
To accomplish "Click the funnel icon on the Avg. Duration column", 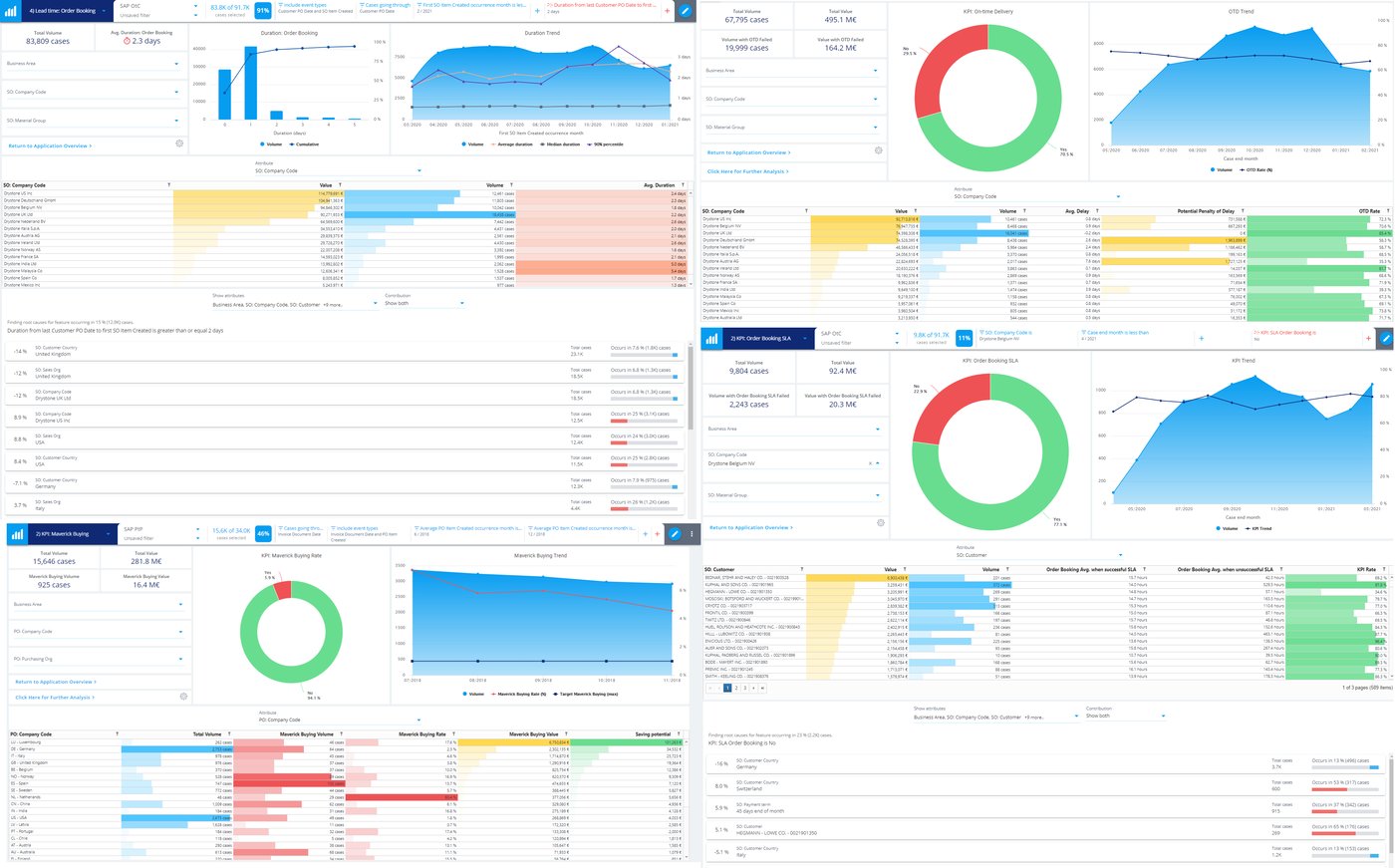I will 682,184.
